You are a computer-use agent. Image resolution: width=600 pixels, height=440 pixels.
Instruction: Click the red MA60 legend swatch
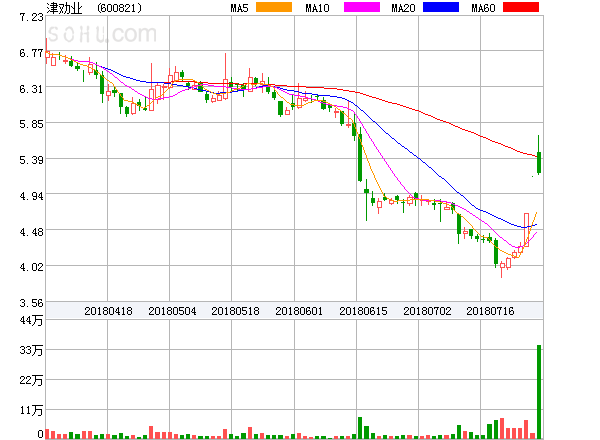521,7
